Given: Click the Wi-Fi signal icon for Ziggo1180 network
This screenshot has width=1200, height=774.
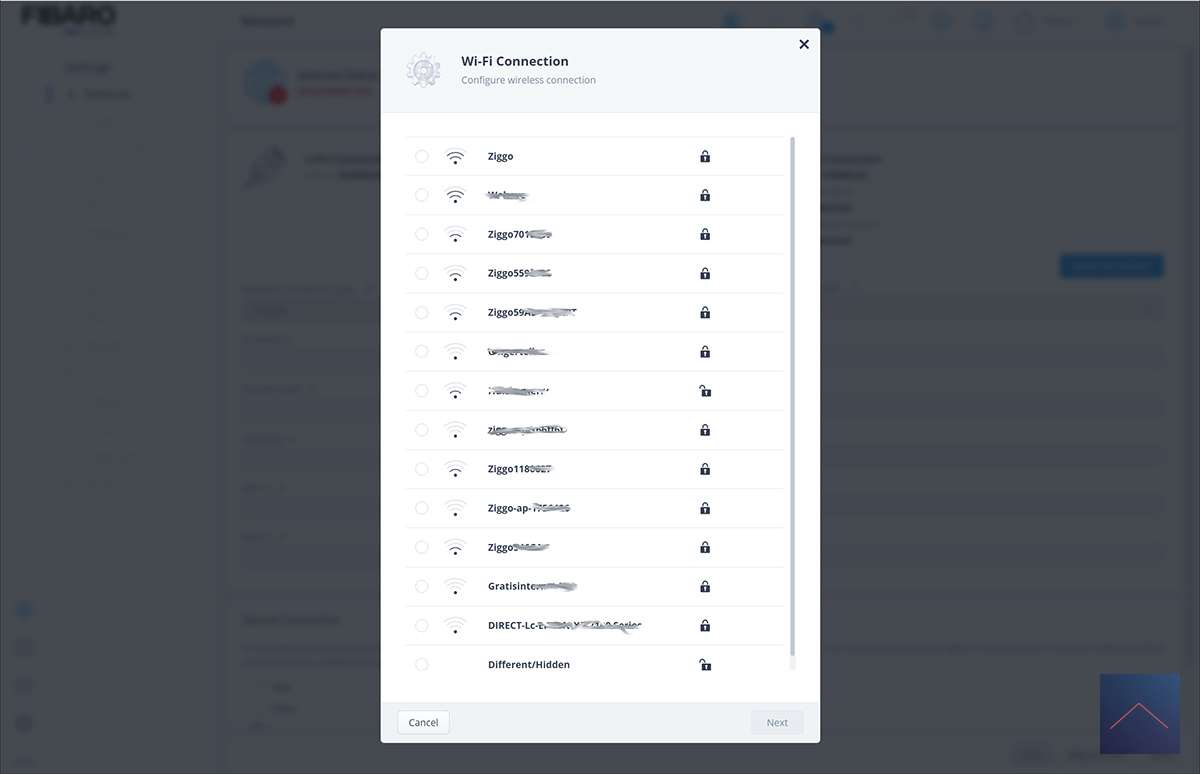Looking at the screenshot, I should click(455, 469).
